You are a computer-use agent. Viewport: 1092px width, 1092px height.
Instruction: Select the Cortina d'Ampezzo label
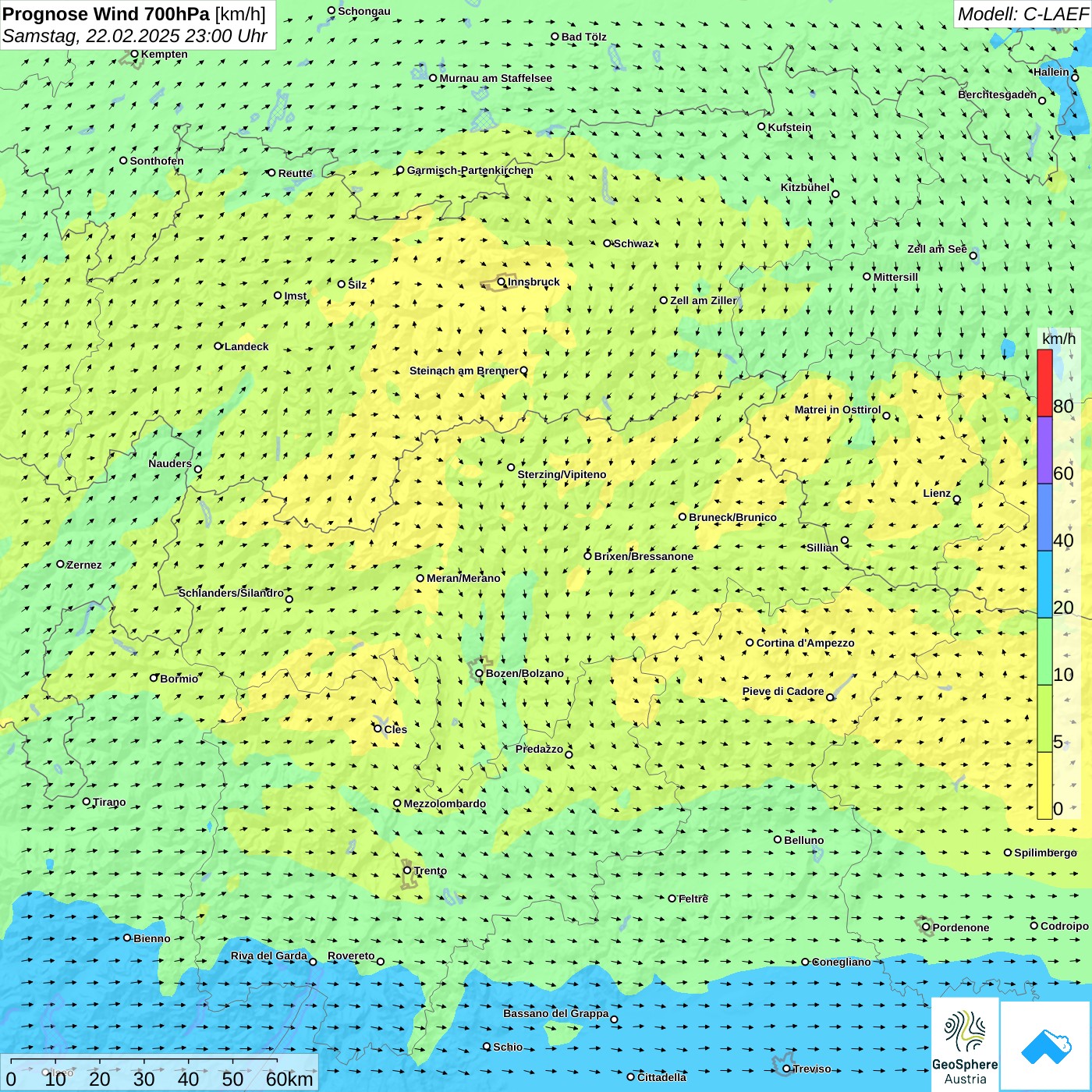(805, 643)
